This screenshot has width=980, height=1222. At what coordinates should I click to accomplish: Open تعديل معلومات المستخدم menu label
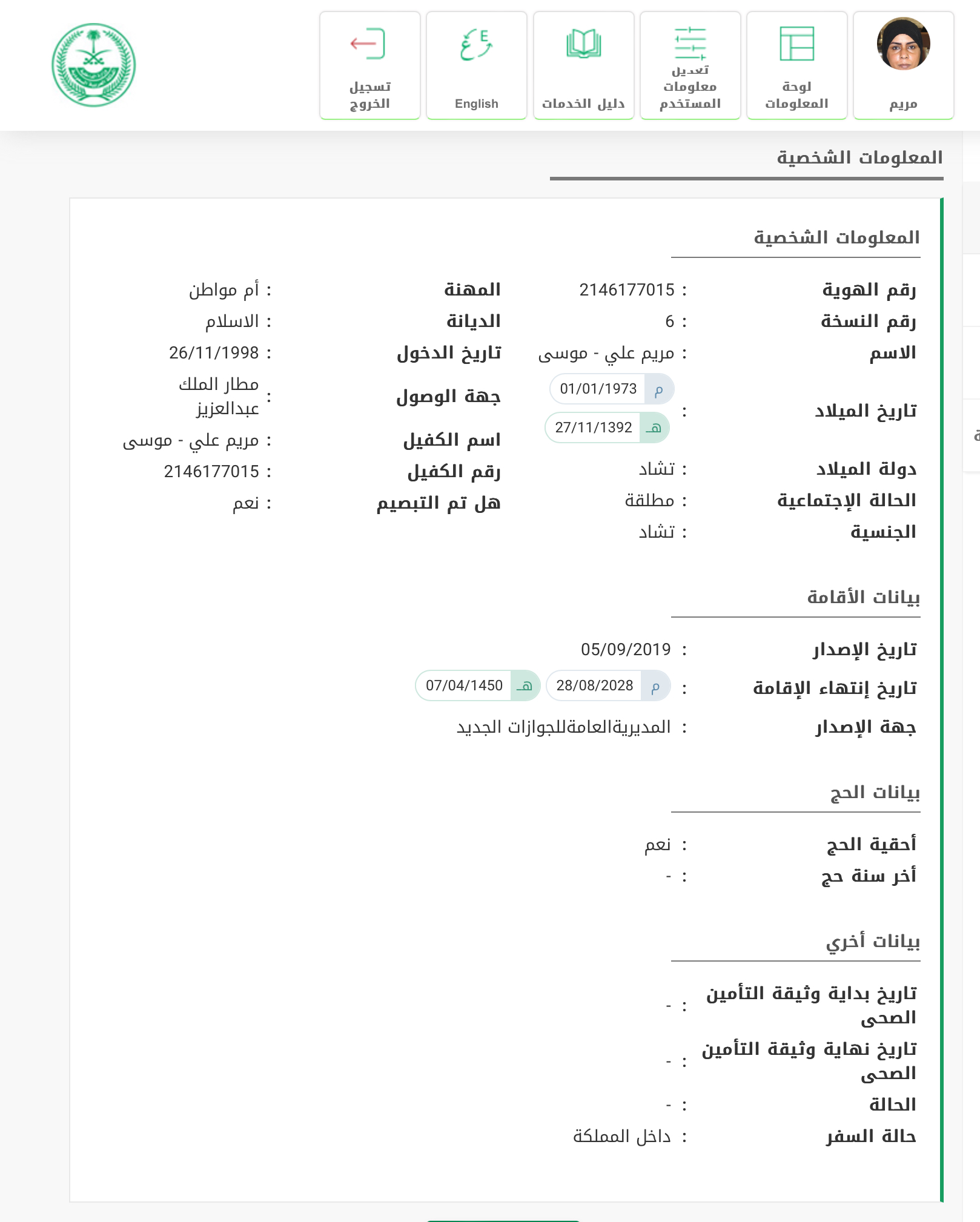690,88
